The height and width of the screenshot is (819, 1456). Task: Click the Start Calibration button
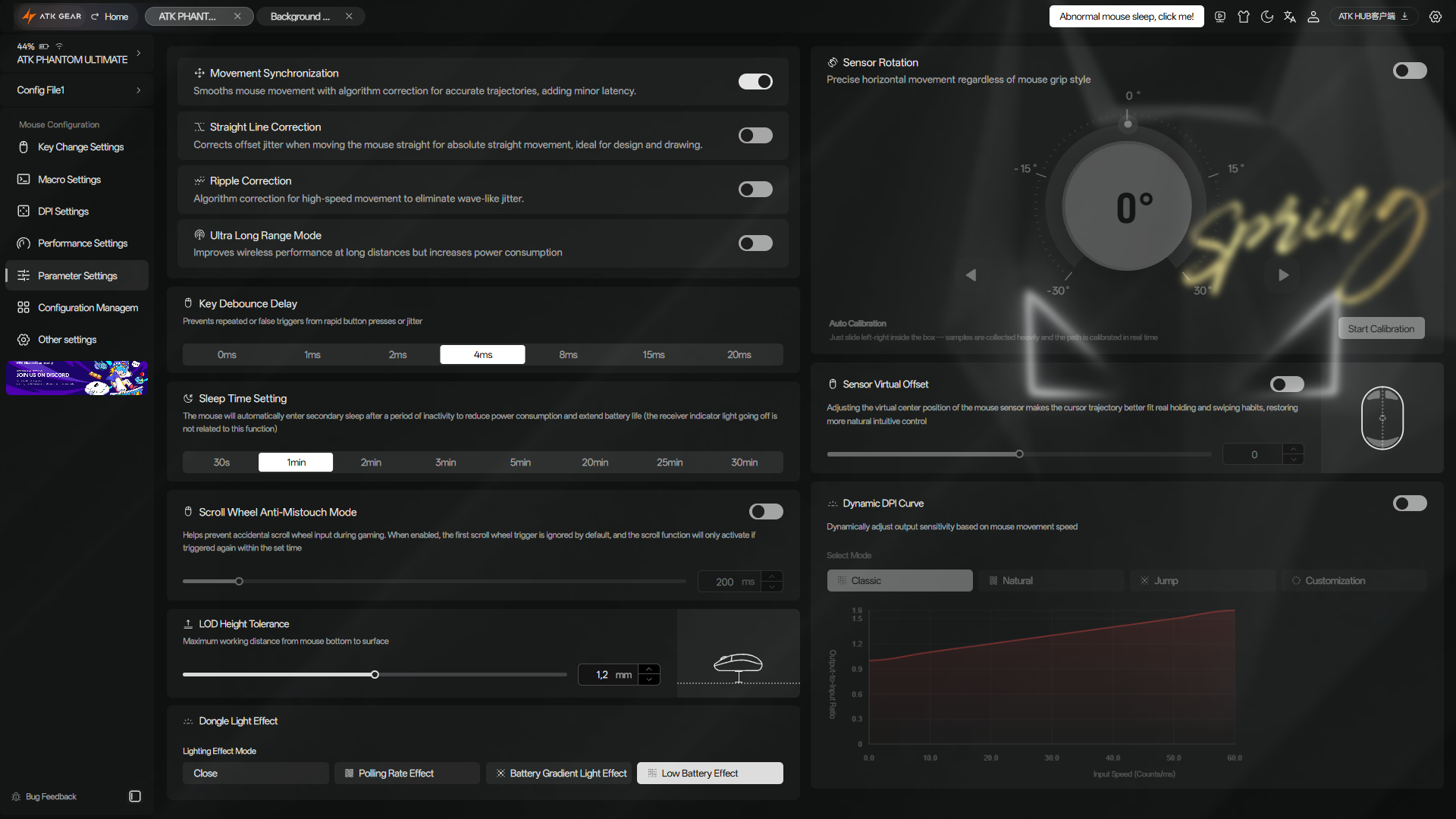pyautogui.click(x=1381, y=328)
